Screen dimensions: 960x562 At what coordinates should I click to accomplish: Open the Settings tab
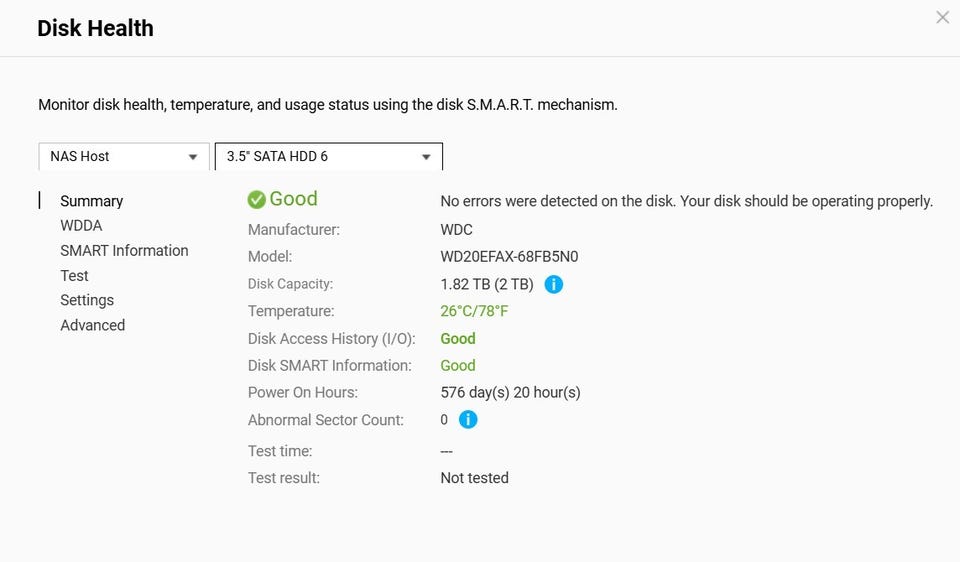(x=87, y=300)
